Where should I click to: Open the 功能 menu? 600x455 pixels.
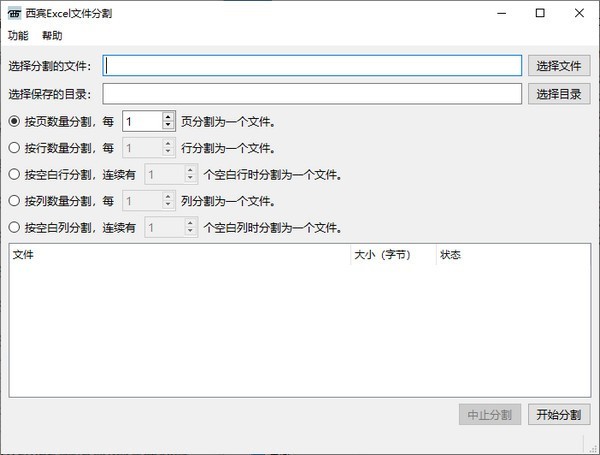pyautogui.click(x=18, y=36)
